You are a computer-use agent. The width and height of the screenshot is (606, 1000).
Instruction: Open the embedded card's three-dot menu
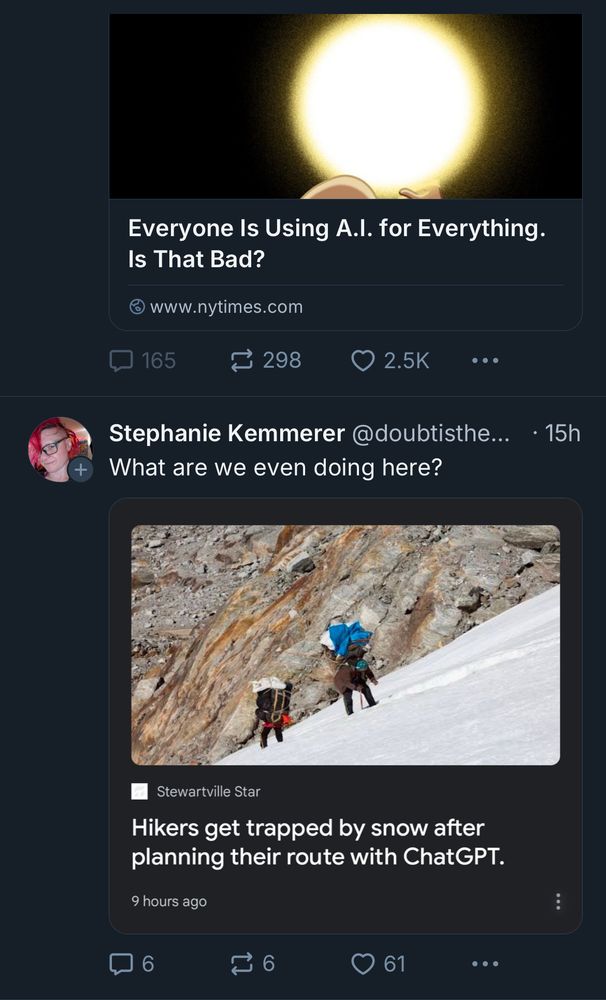pos(557,901)
